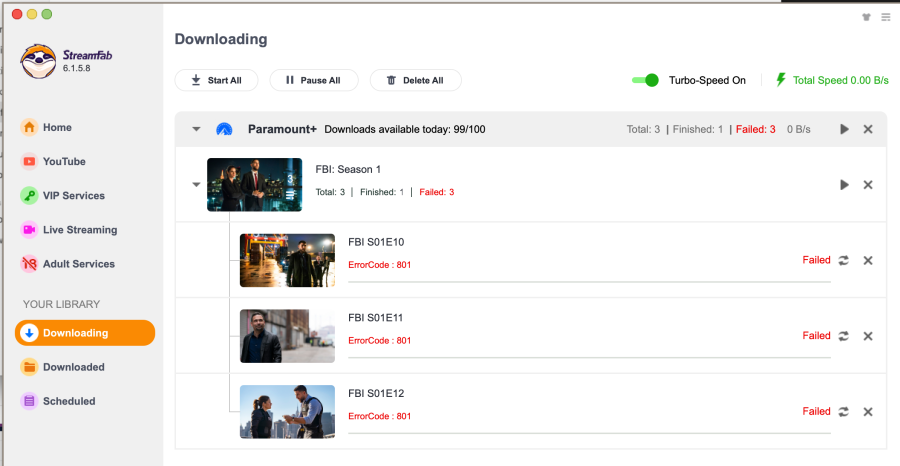The width and height of the screenshot is (900, 466).
Task: Click the Delete All button
Action: [416, 80]
